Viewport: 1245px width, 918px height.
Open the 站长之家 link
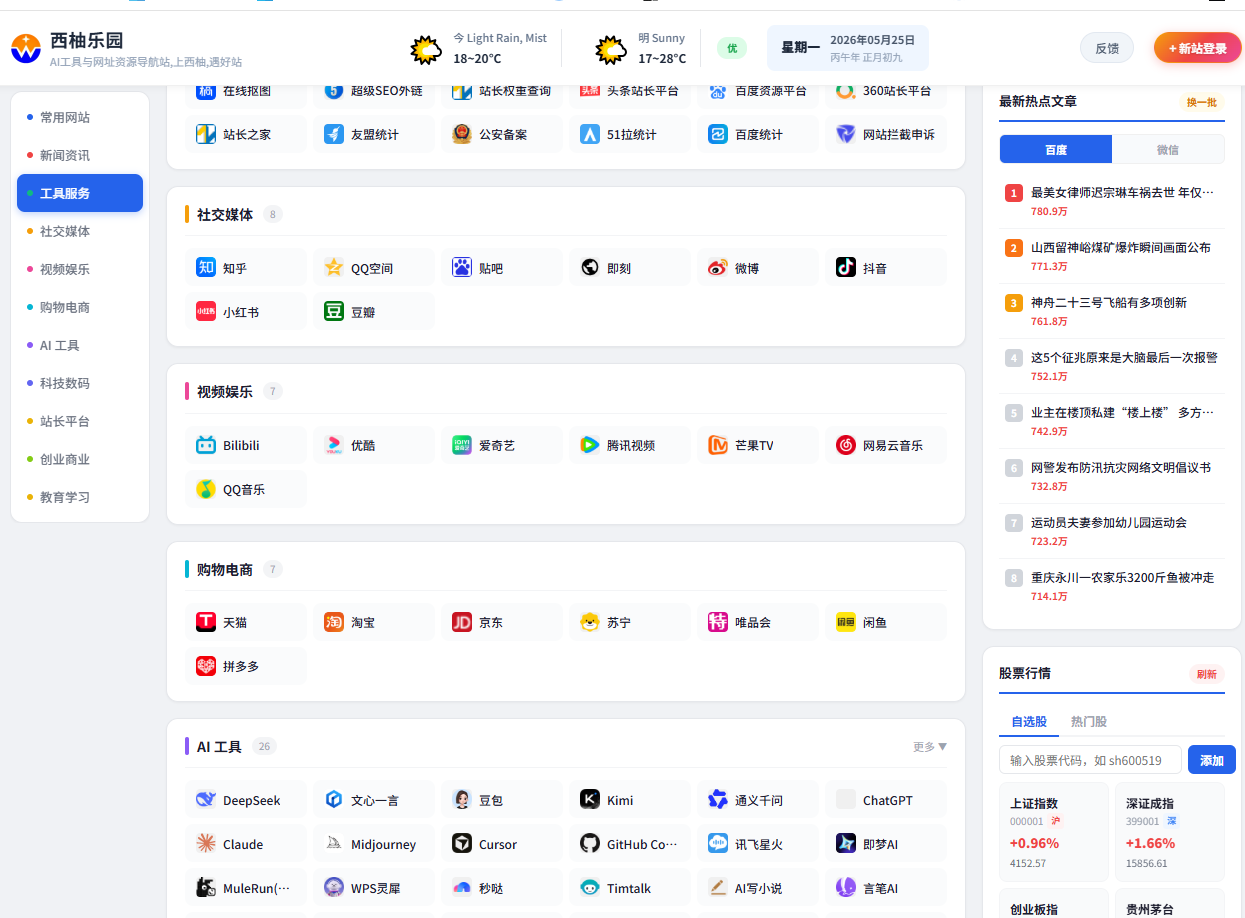[x=247, y=134]
